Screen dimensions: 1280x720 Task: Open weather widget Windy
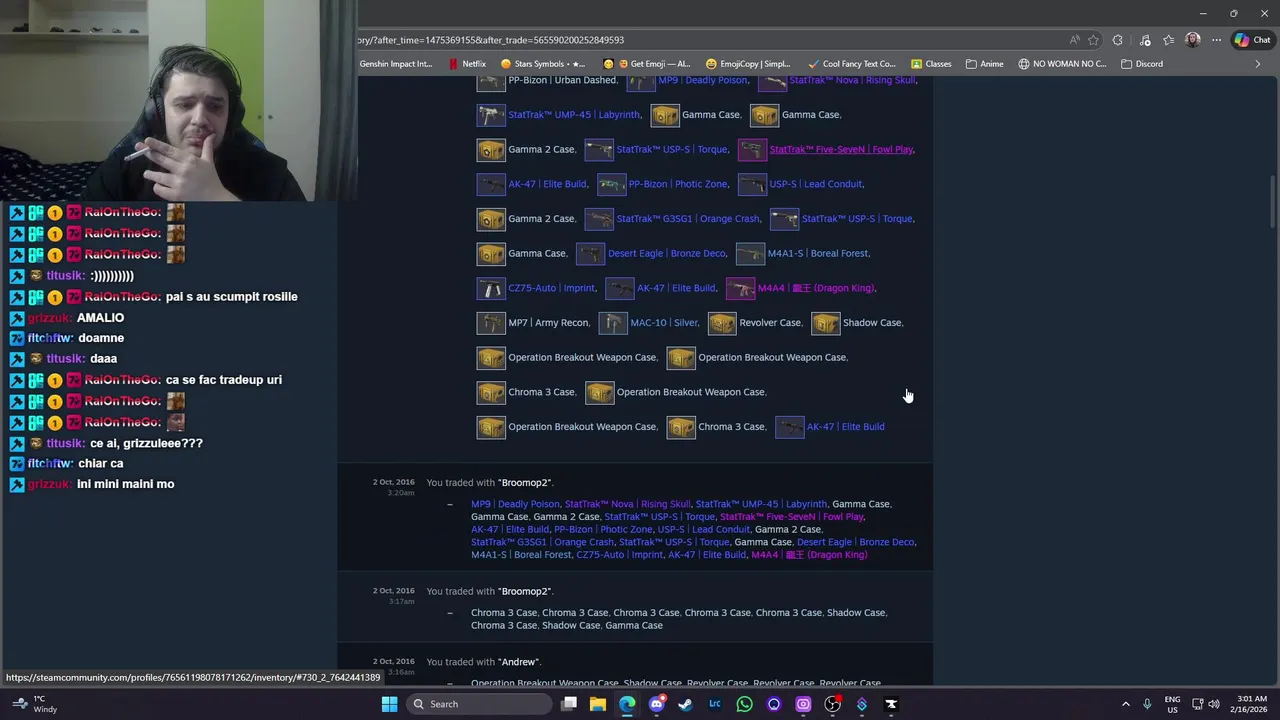(33, 704)
